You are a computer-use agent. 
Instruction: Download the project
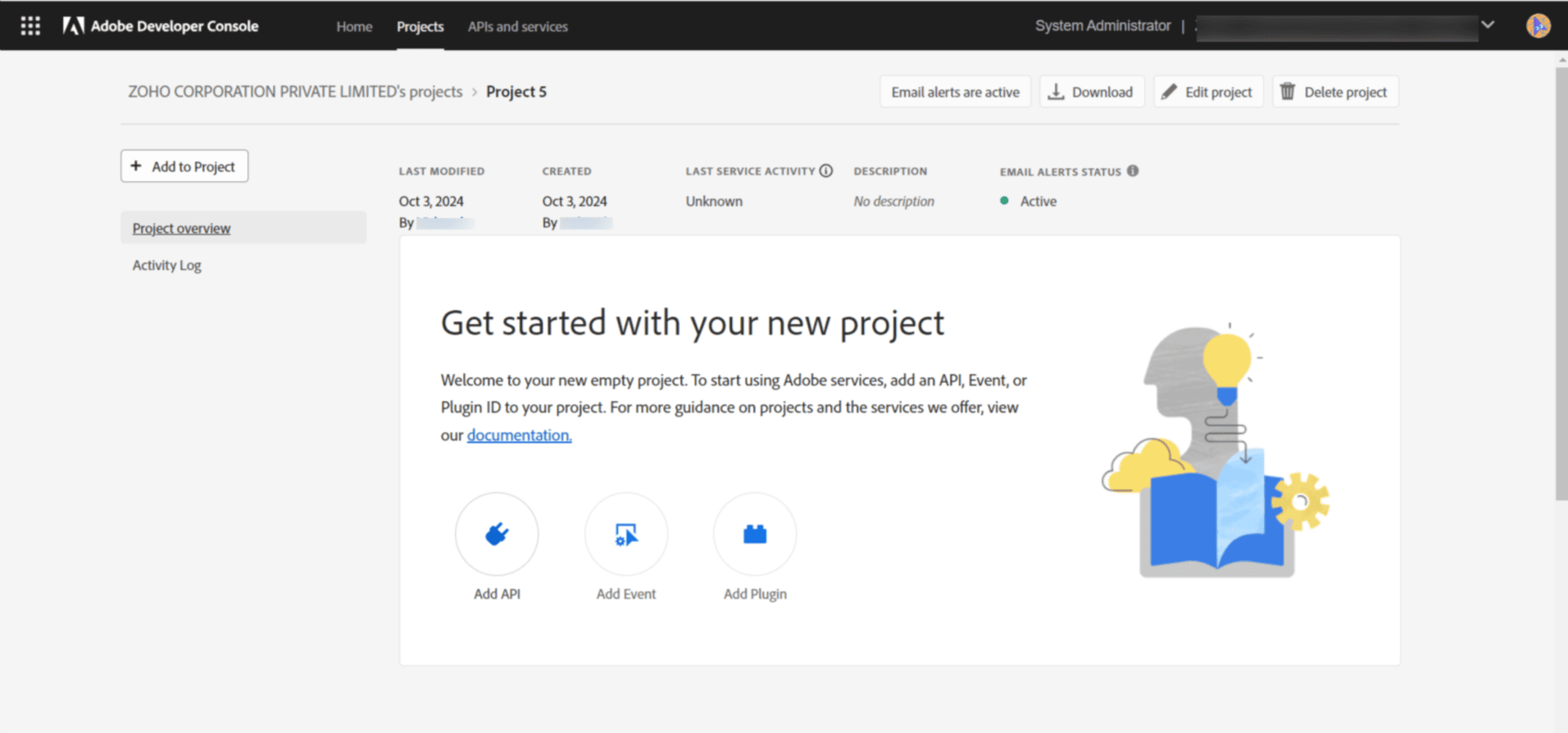[x=1091, y=92]
